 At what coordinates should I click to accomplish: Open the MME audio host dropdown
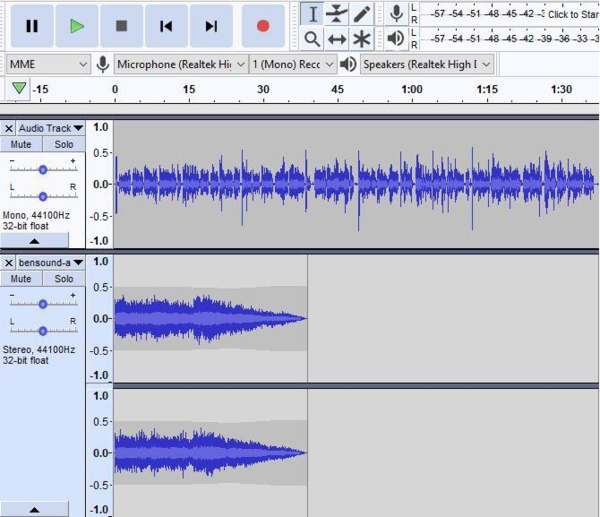tap(48, 64)
